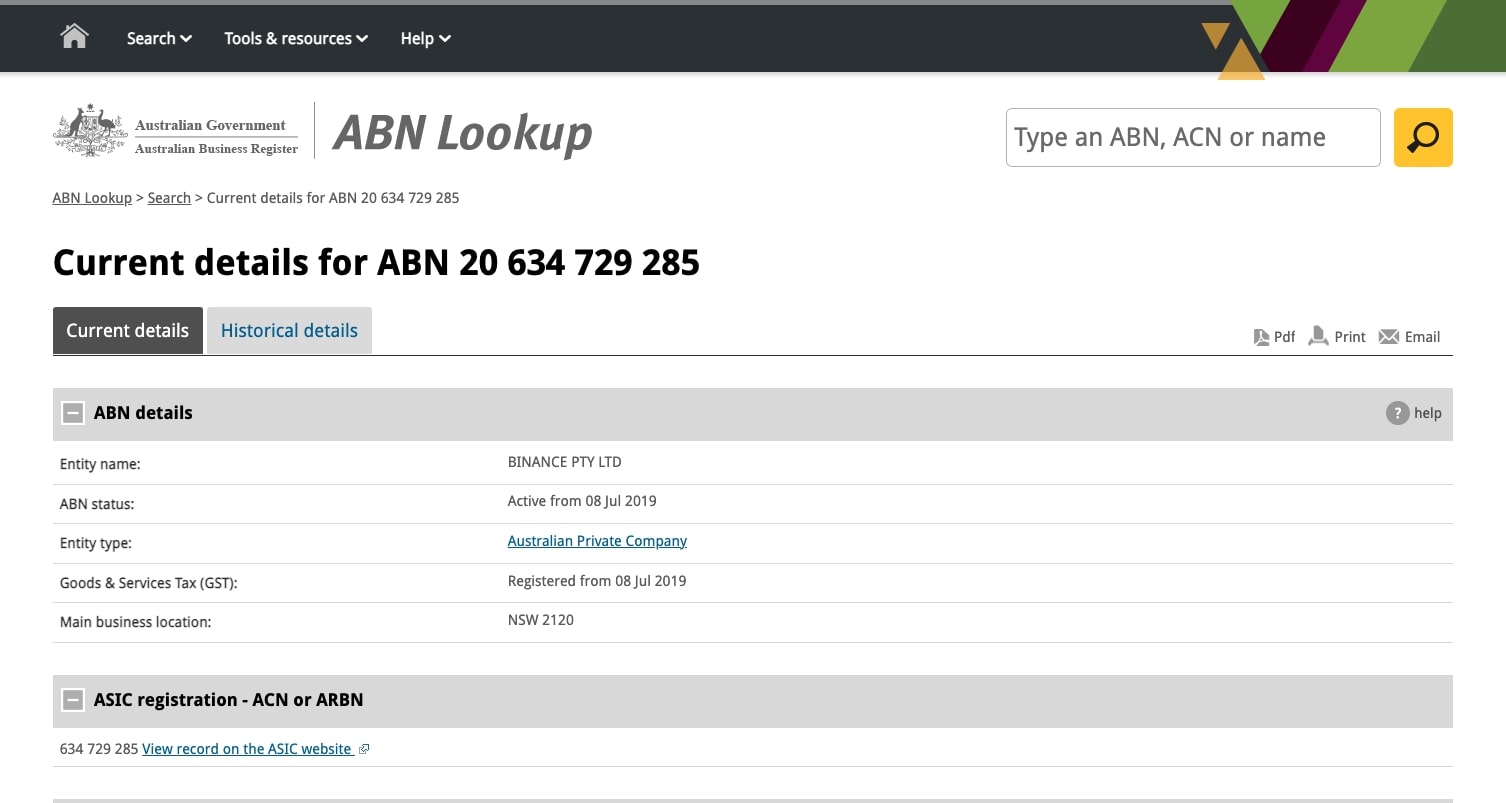Image resolution: width=1506 pixels, height=803 pixels.
Task: Select the Current details tab
Action: 128,331
